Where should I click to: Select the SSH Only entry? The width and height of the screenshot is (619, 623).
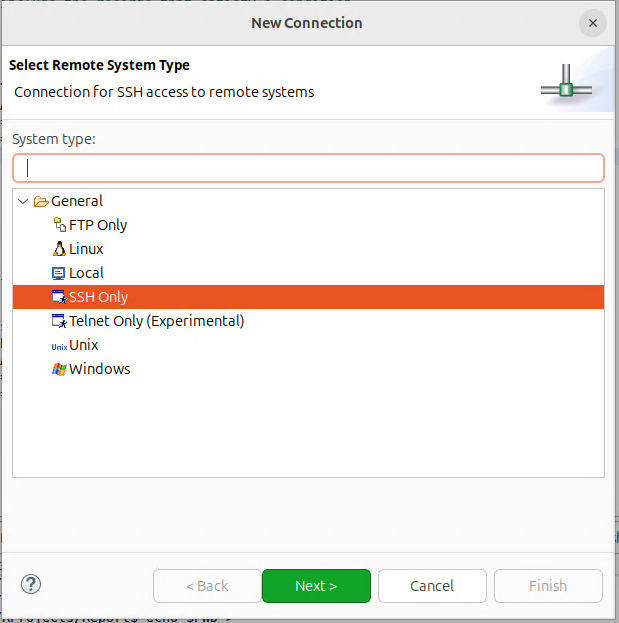(x=308, y=297)
